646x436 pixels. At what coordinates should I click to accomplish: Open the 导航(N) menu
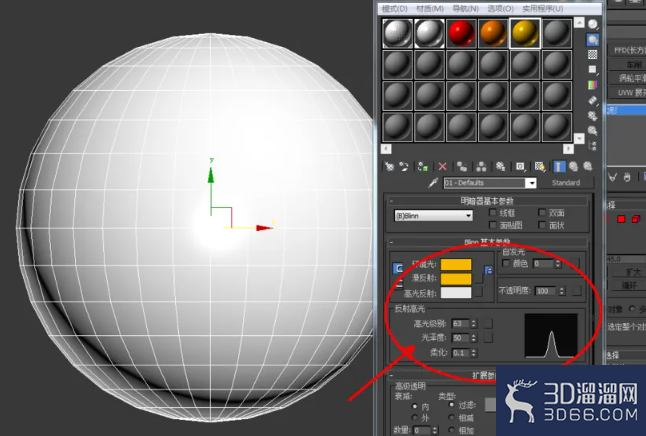tap(466, 9)
